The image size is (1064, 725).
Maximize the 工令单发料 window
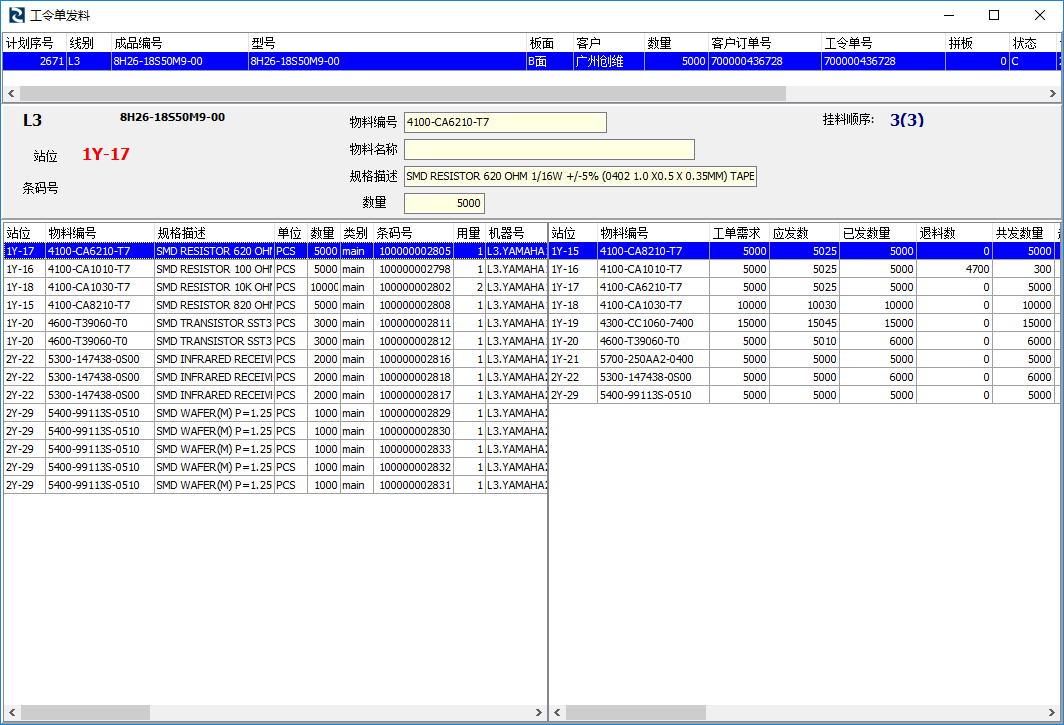994,15
